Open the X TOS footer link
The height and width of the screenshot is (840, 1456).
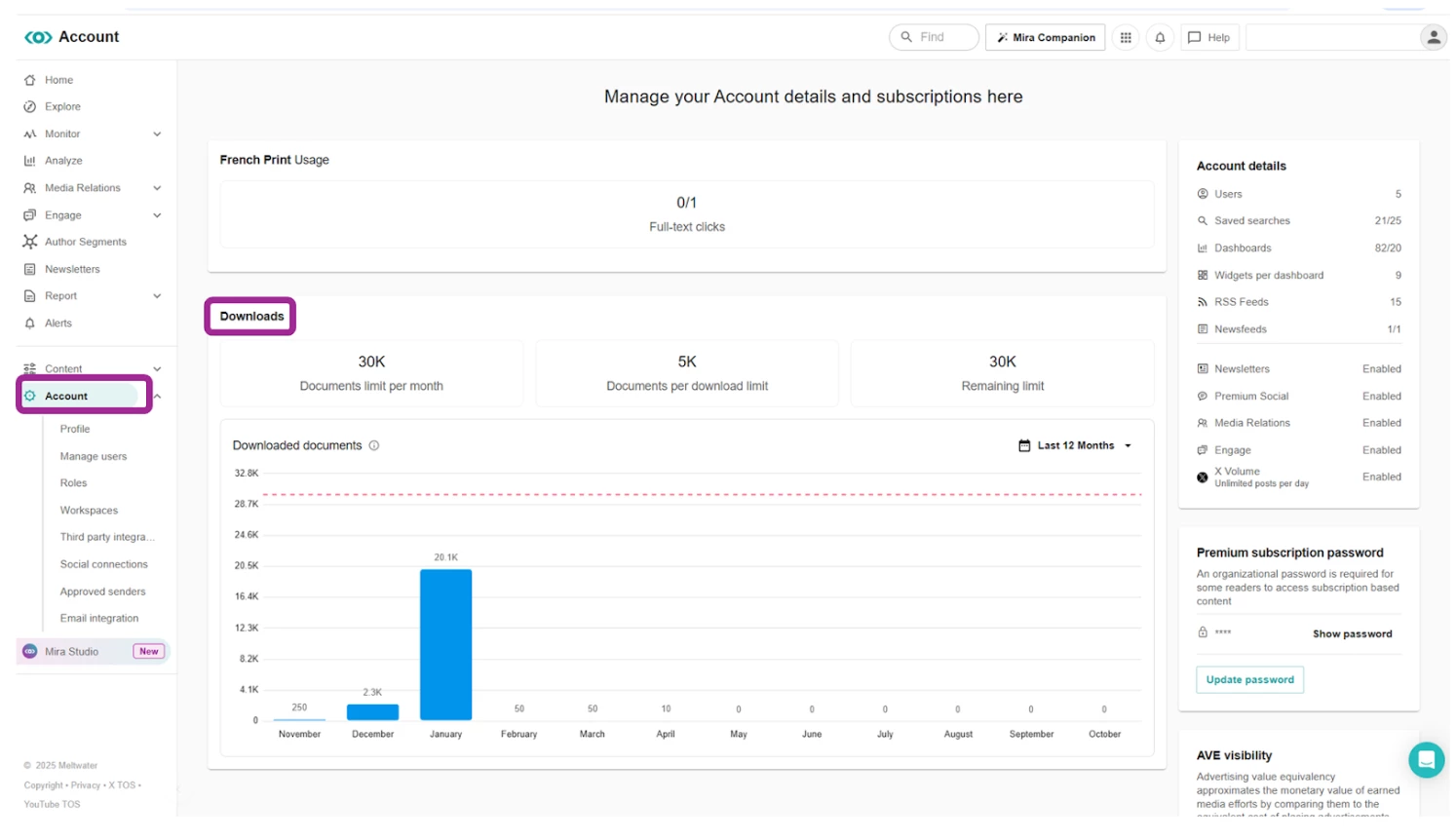pyautogui.click(x=122, y=785)
